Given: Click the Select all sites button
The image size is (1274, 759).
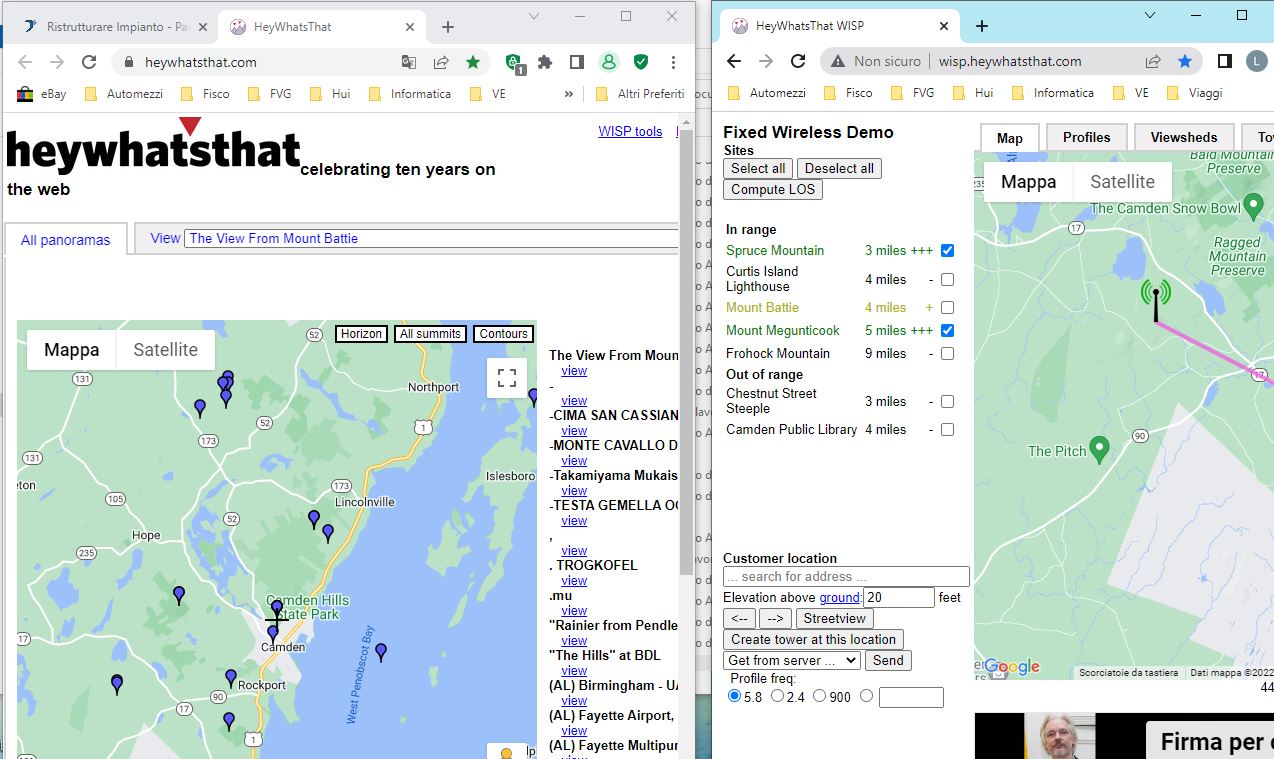Looking at the screenshot, I should click(x=758, y=168).
